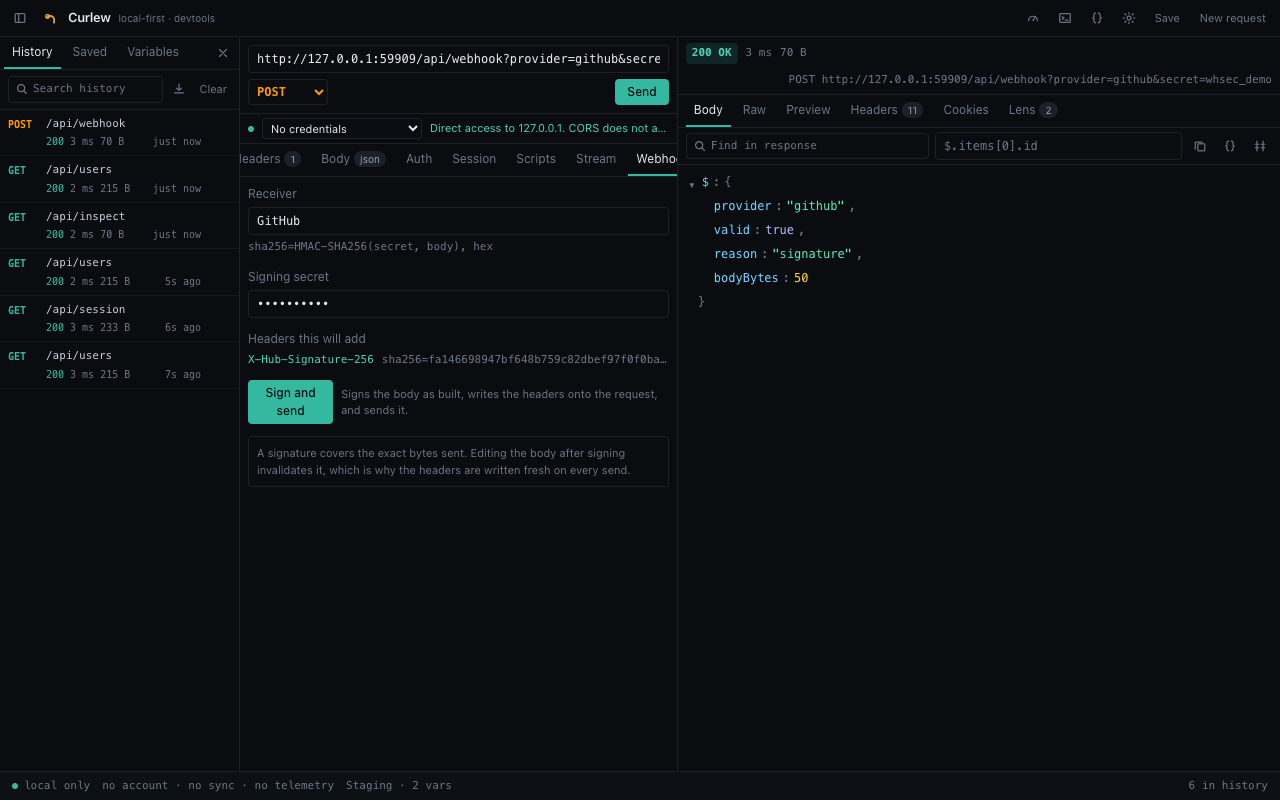The width and height of the screenshot is (1280, 800).
Task: Switch to the Raw response tab
Action: coord(754,110)
